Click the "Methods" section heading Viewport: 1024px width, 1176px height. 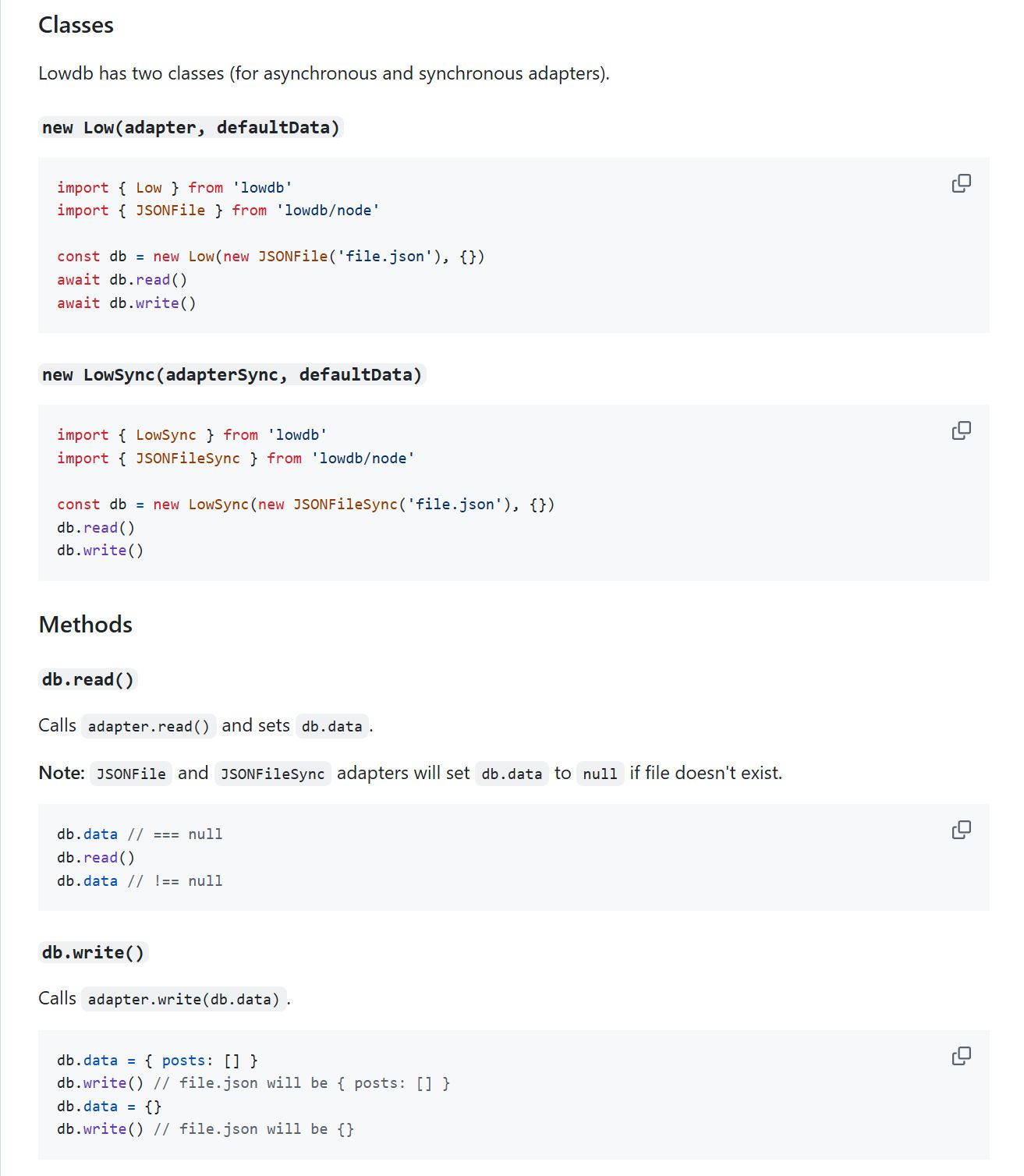click(x=85, y=625)
